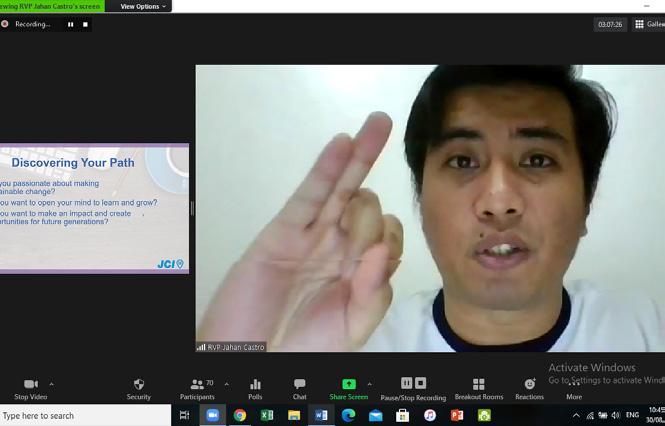Stop recording from top-left indicator

pyautogui.click(x=85, y=25)
